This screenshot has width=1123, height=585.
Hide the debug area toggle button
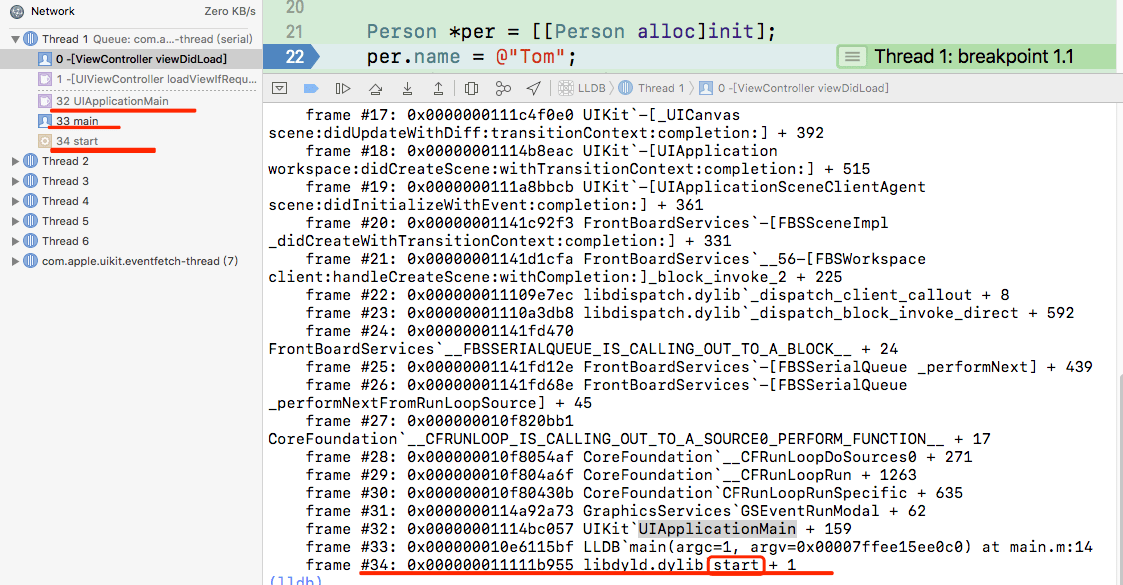coord(280,88)
